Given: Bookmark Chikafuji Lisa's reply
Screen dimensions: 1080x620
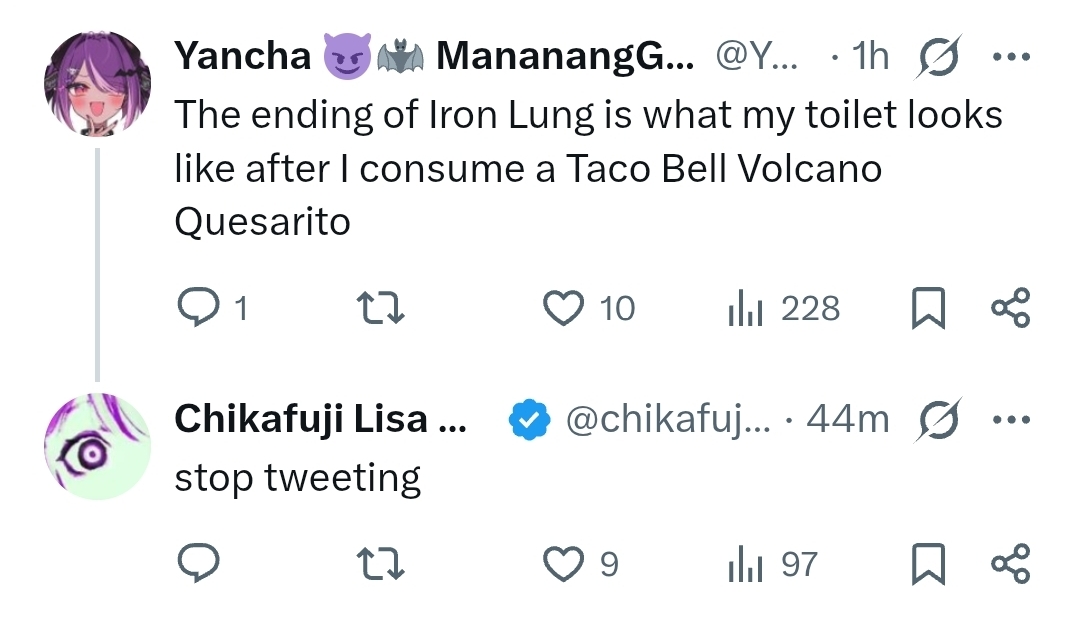Looking at the screenshot, I should pos(929,565).
